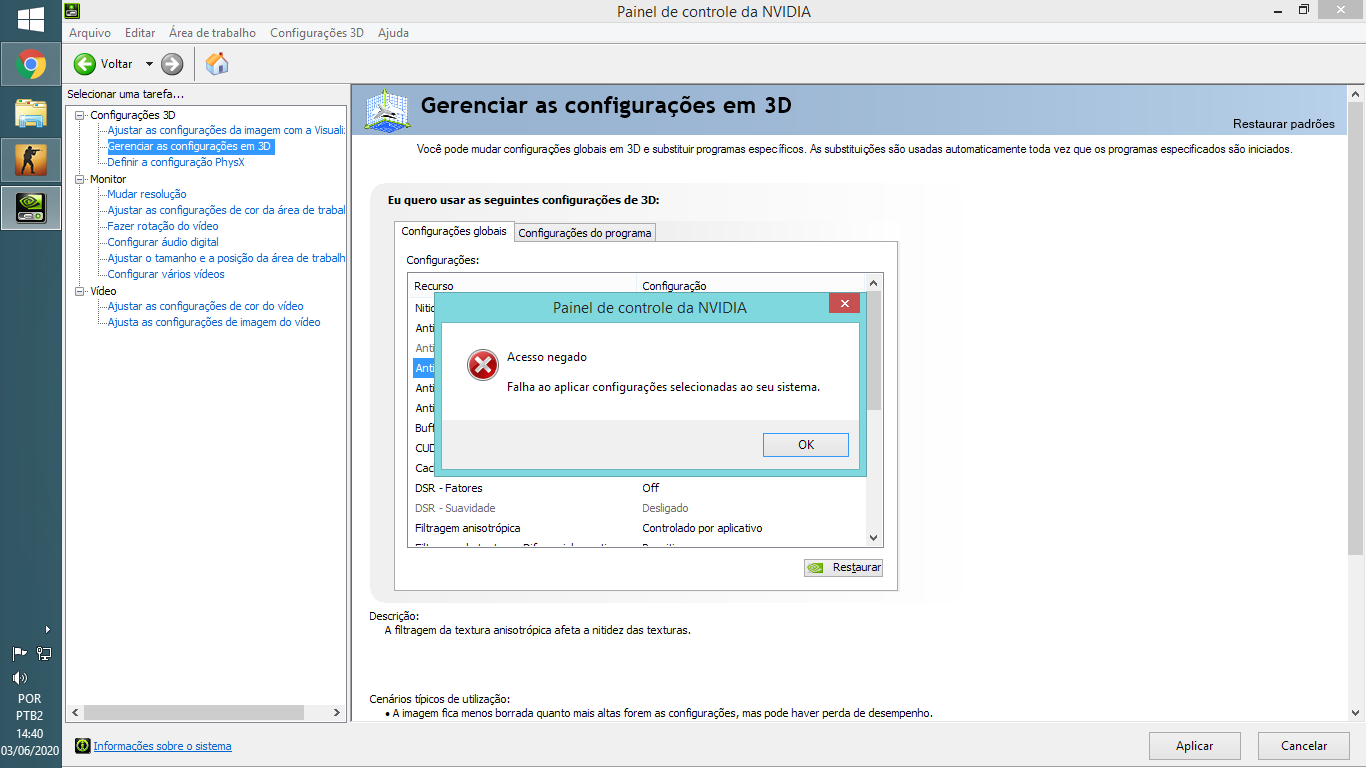Viewport: 1366px width, 768px height.
Task: Open Informações sobre o sistema link
Action: point(162,746)
